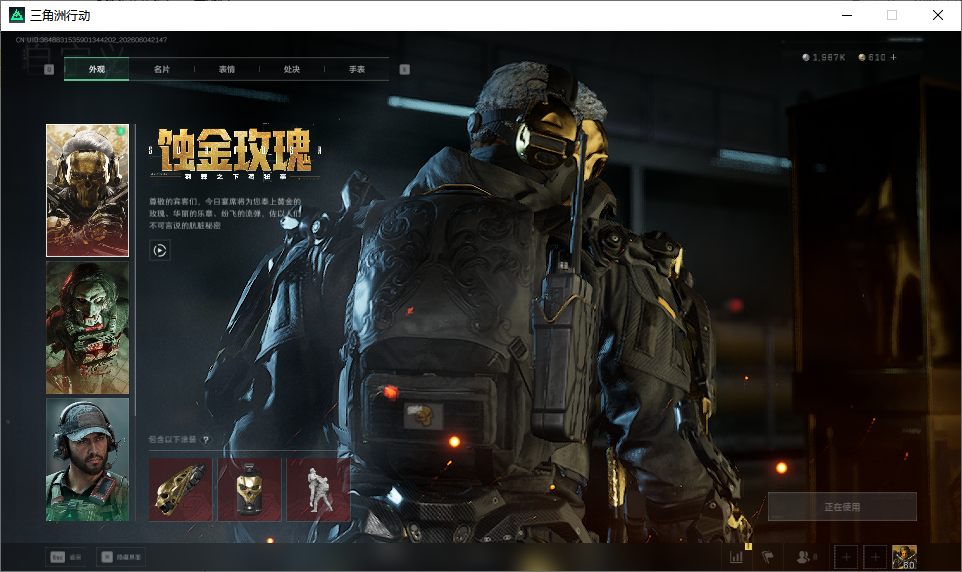
Task: Select the red-haired zombie skin thumbnail
Action: click(88, 328)
